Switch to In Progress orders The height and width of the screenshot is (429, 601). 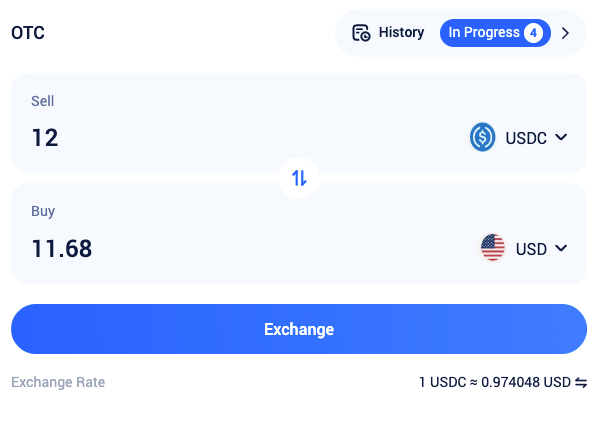(495, 33)
